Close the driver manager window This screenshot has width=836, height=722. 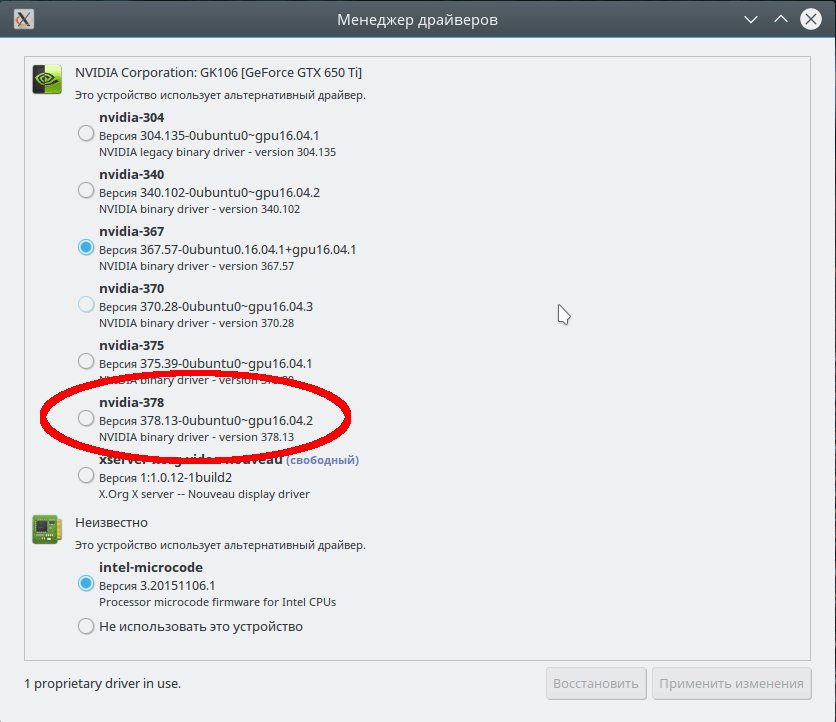tap(810, 19)
